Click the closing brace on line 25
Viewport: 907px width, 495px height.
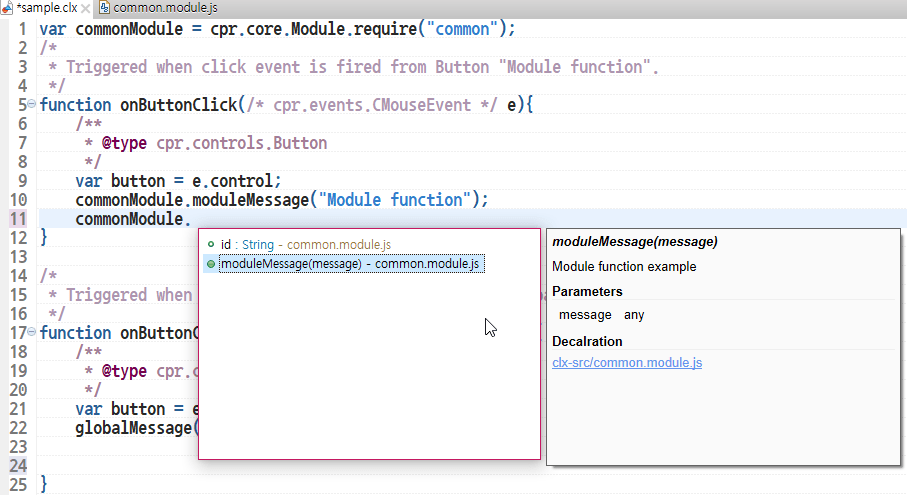(43, 484)
